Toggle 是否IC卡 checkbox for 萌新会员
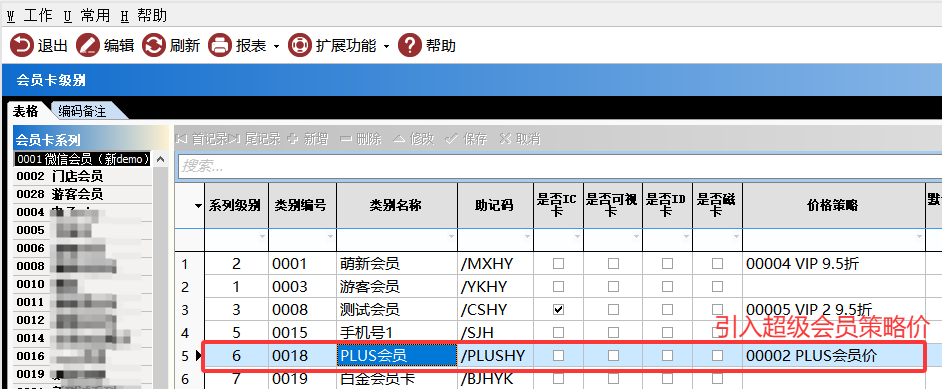Image resolution: width=942 pixels, height=389 pixels. coord(559,263)
